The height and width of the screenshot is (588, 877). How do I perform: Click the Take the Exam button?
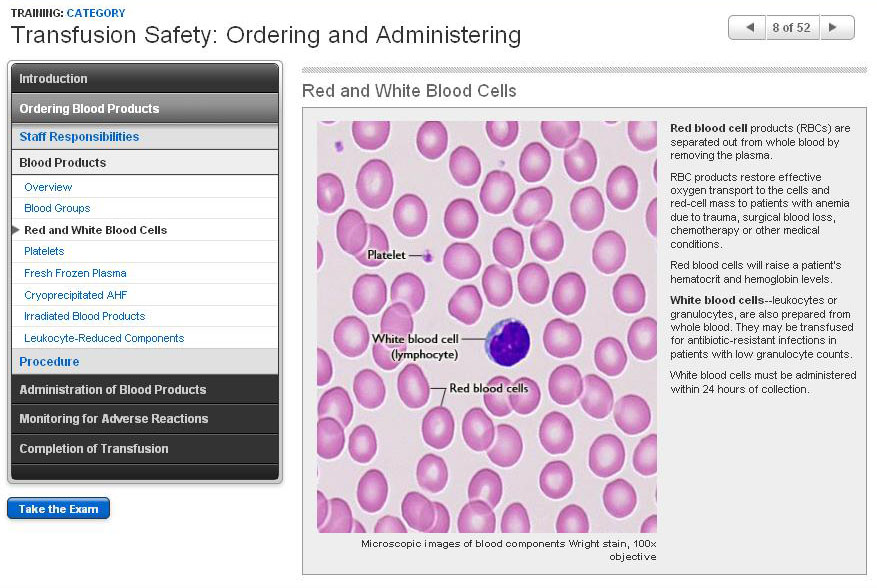coord(58,509)
